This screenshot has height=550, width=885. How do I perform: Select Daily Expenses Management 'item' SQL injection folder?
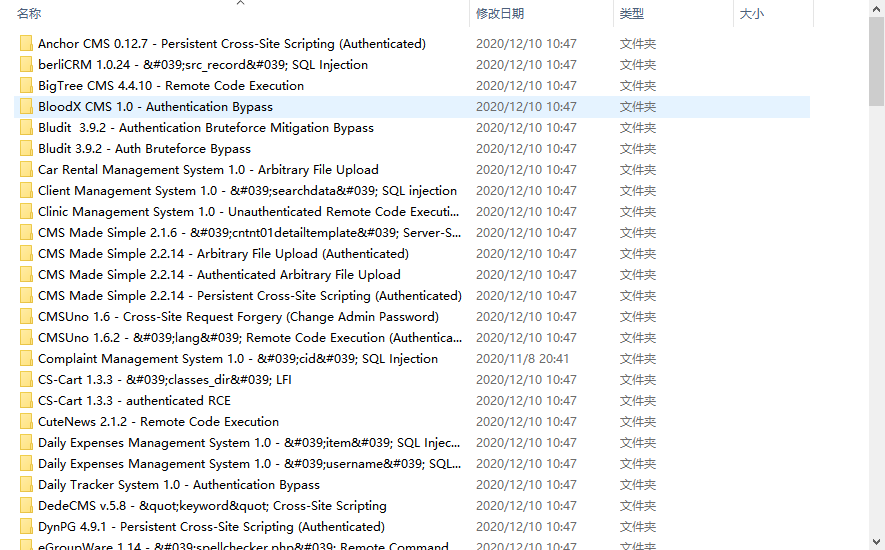[x=249, y=443]
